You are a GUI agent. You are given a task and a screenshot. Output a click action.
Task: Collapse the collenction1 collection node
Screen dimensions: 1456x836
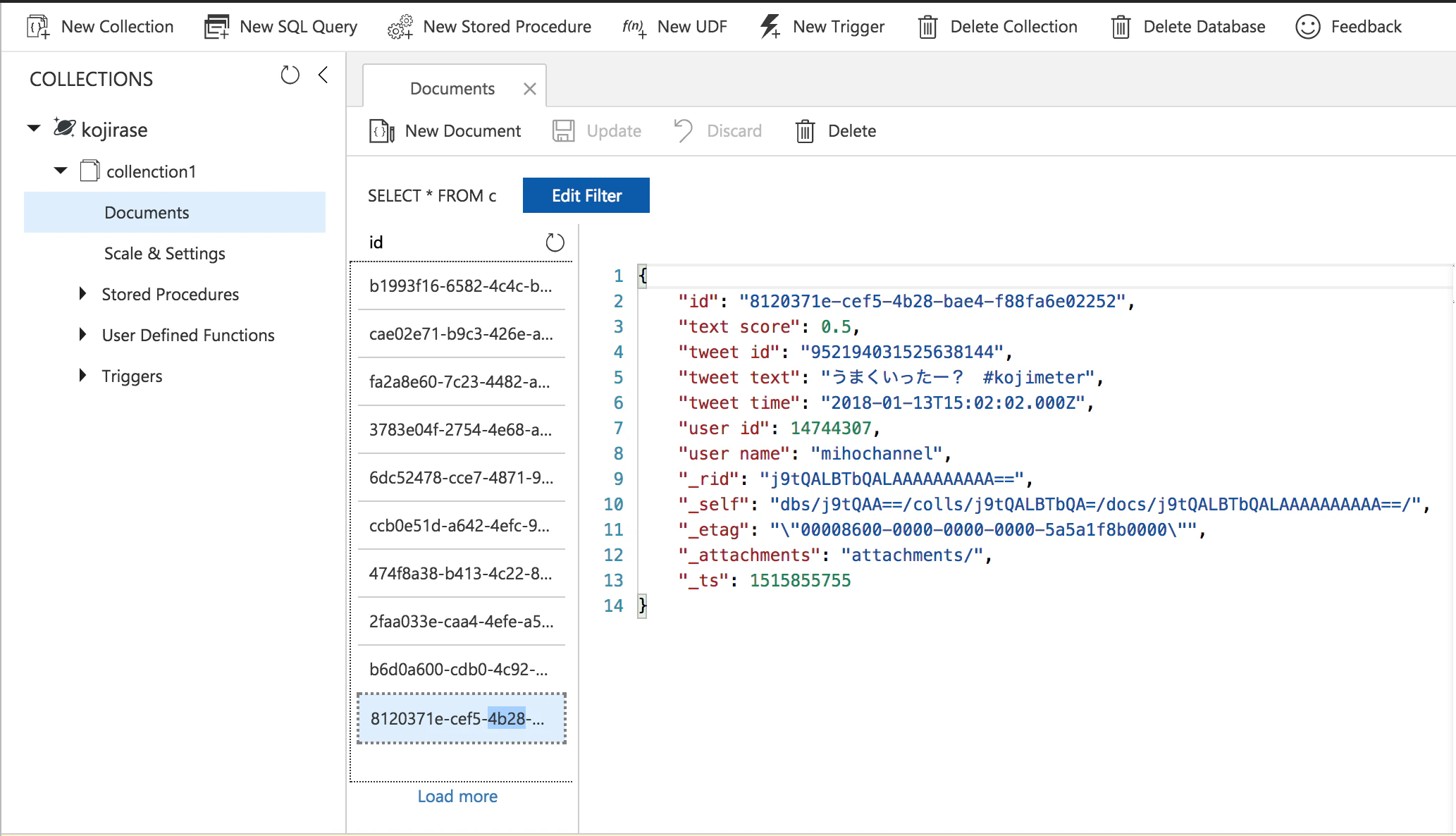tap(61, 171)
